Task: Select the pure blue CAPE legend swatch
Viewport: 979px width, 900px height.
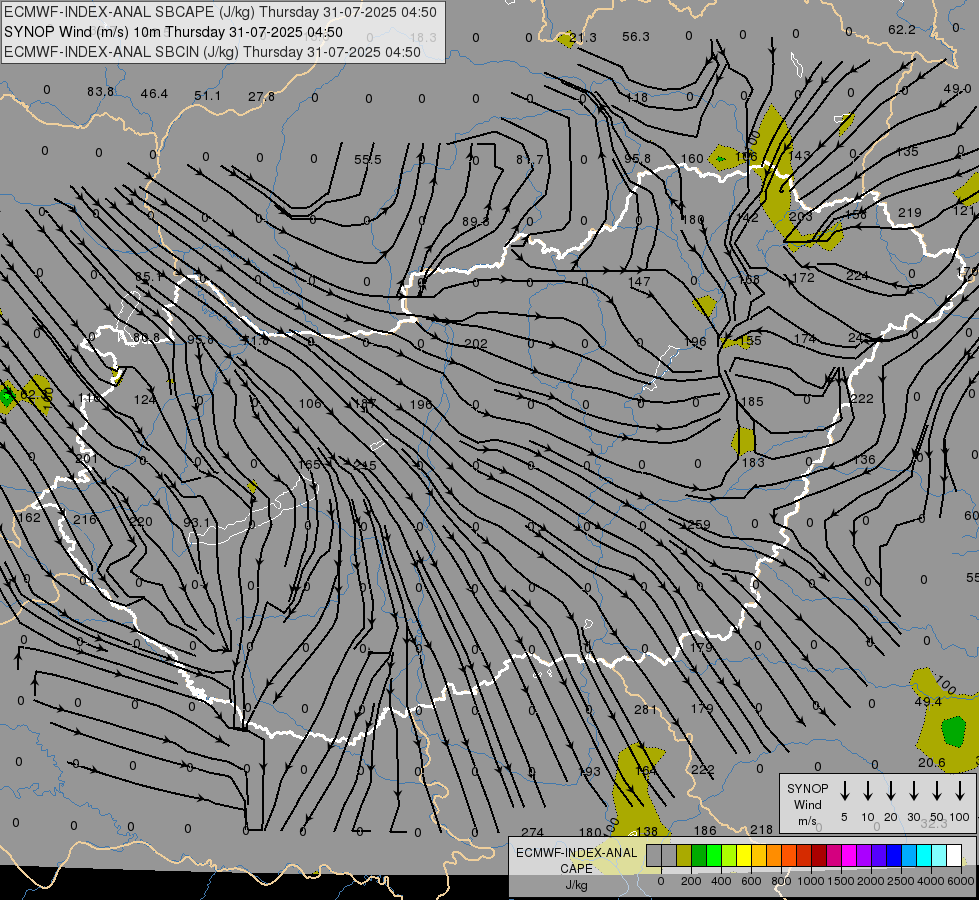Action: 893,856
